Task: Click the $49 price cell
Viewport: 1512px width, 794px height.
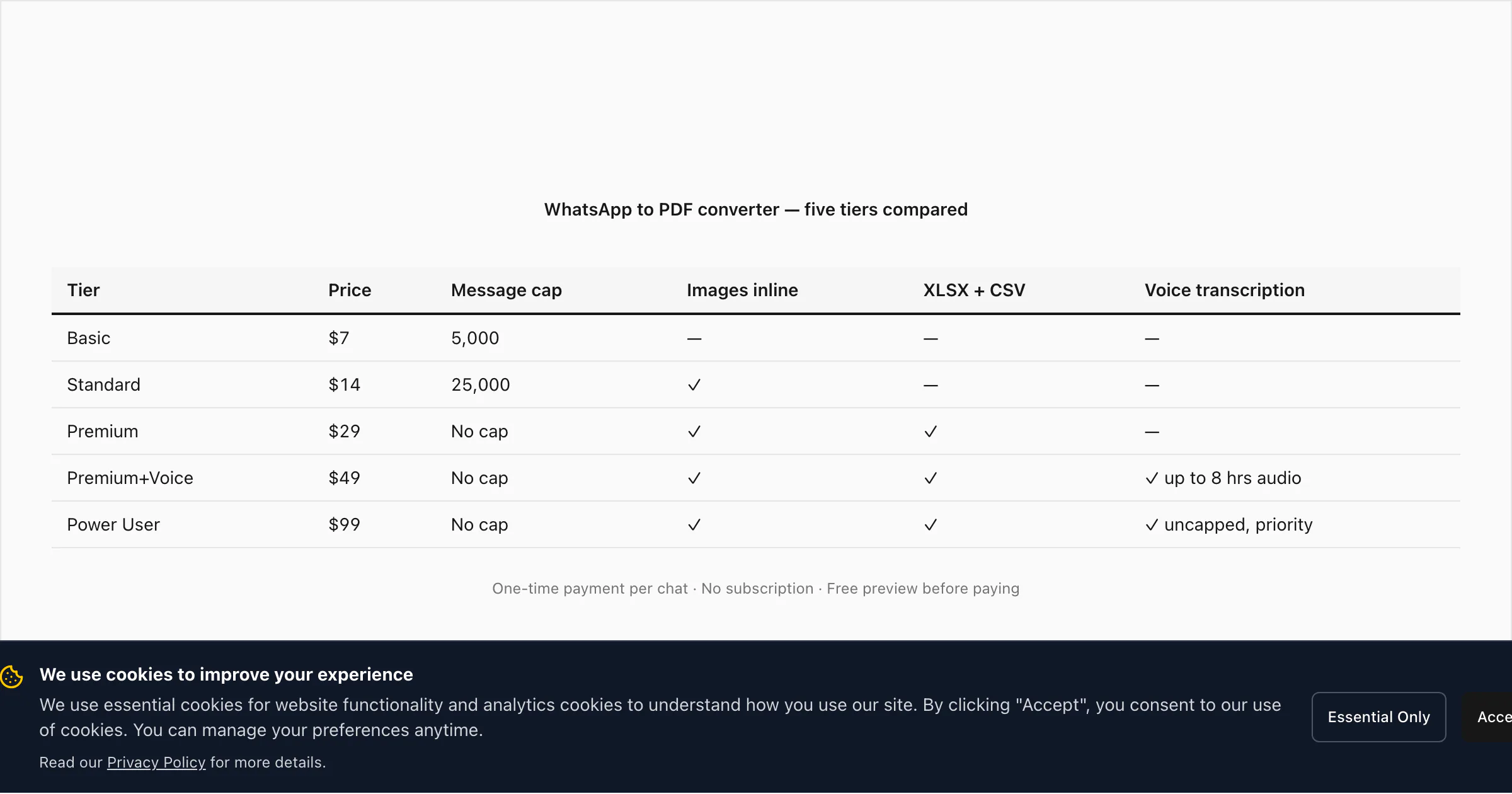Action: 344,478
